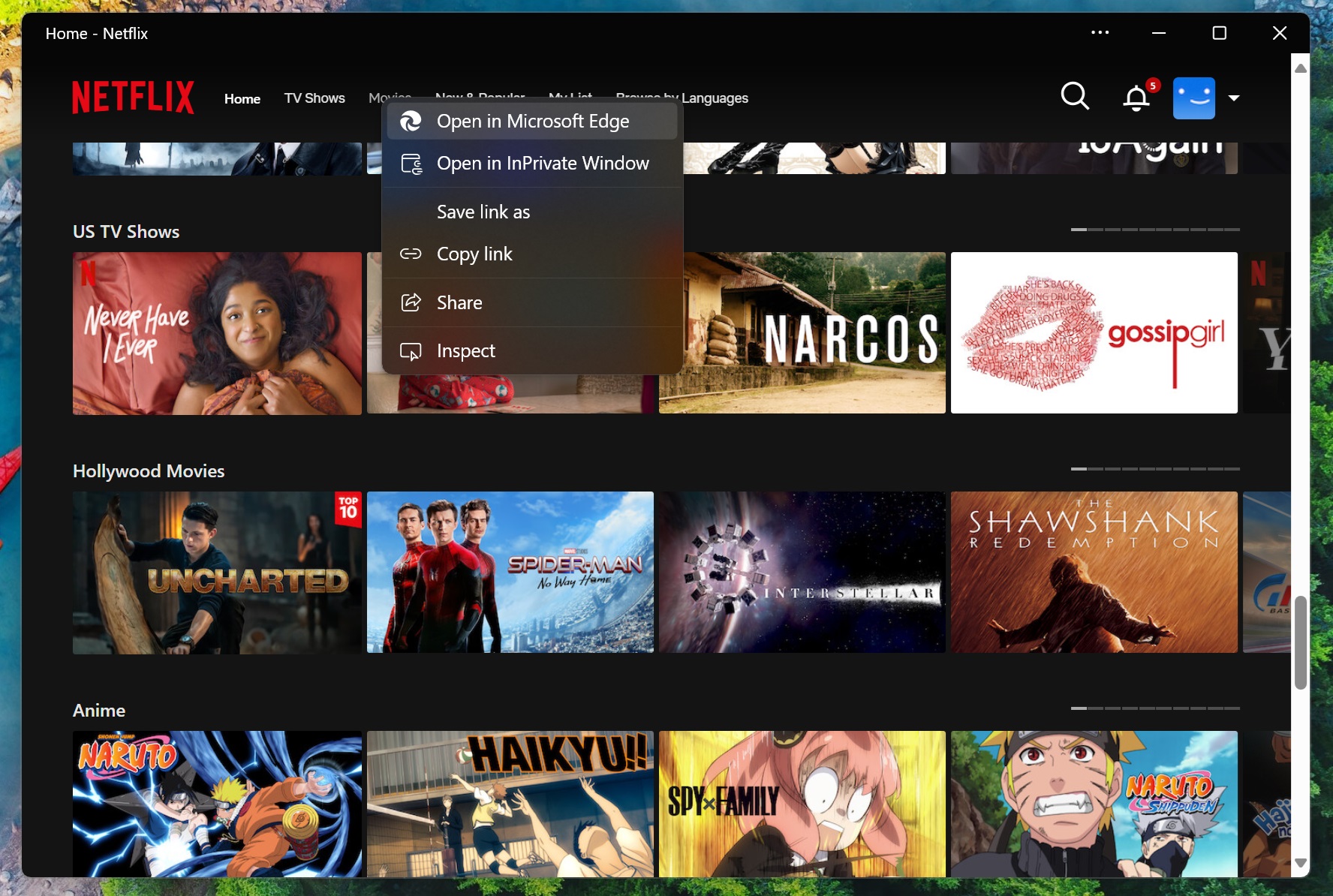View notifications via the bell icon
This screenshot has width=1333, height=896.
pos(1135,98)
